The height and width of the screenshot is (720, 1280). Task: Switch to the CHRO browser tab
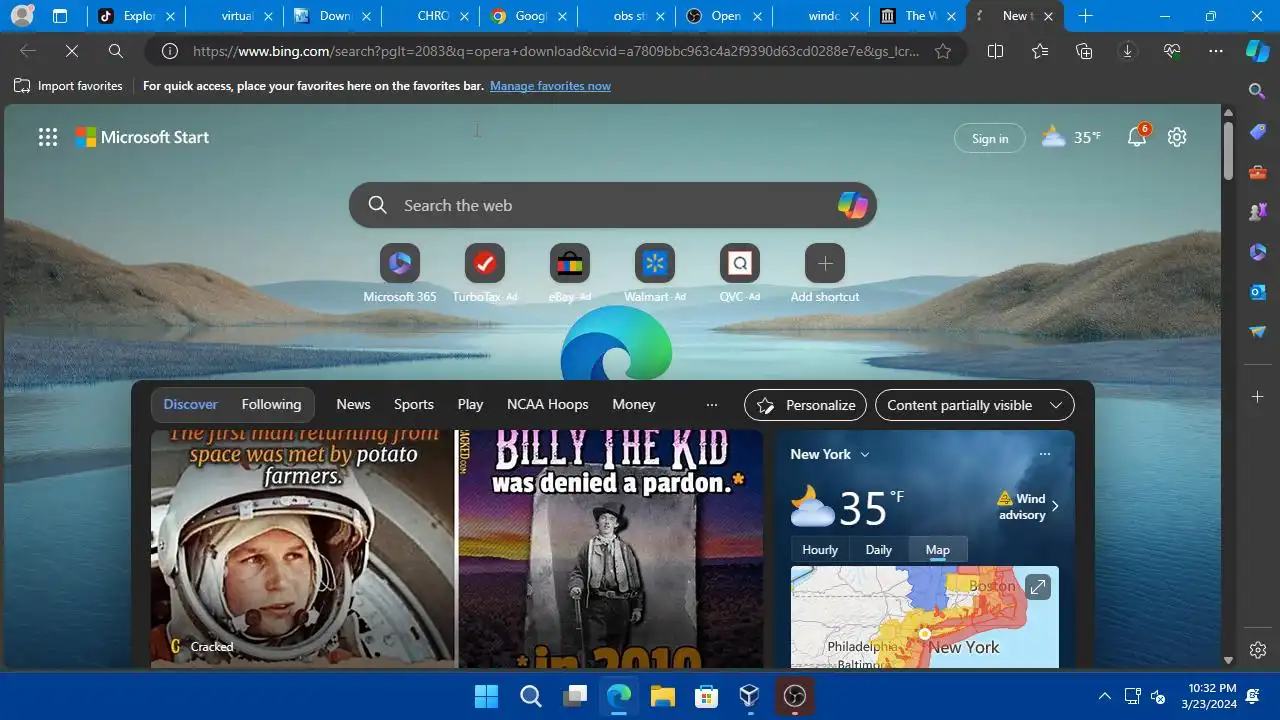click(431, 16)
